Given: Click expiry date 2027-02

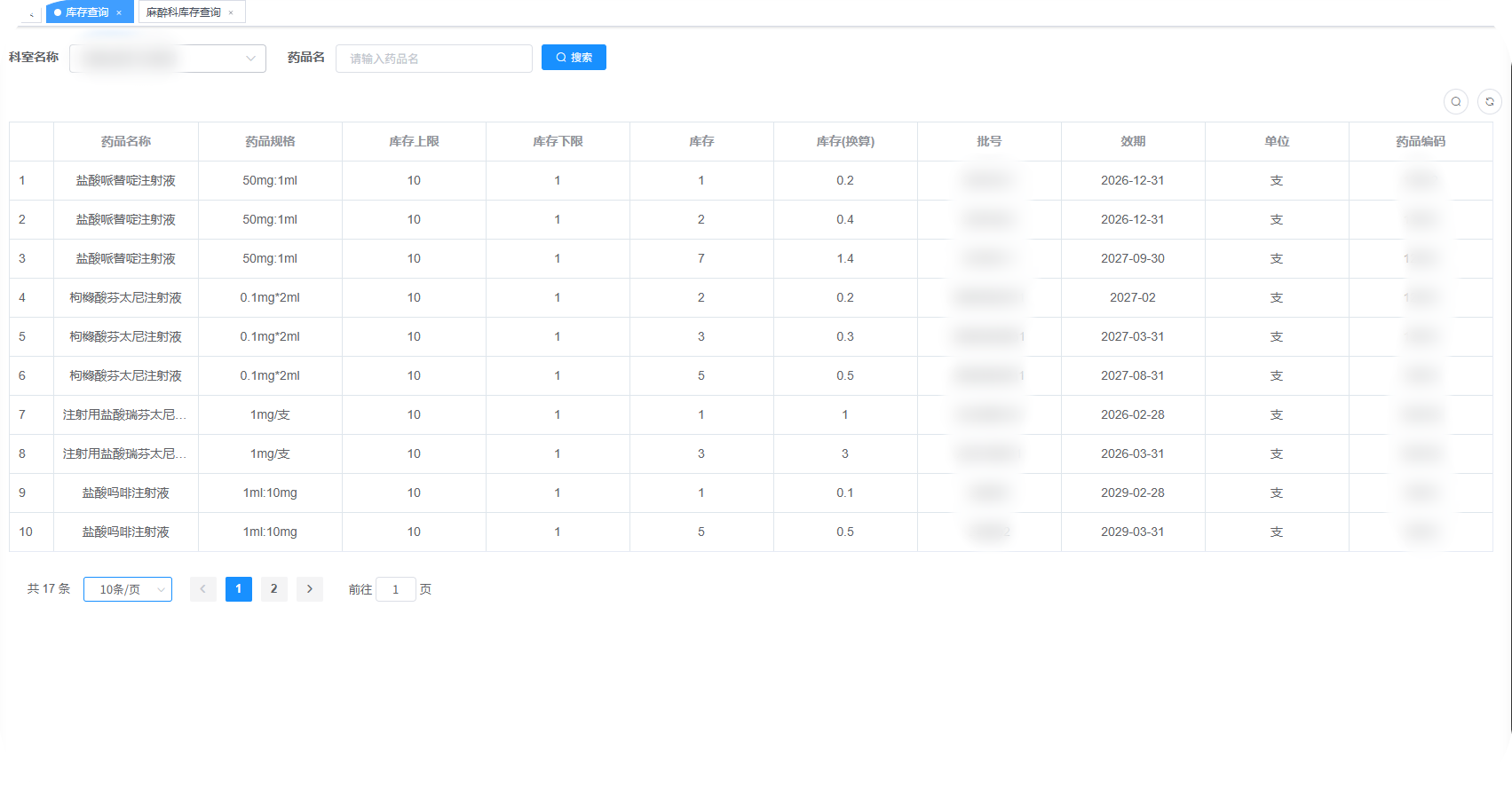Looking at the screenshot, I should coord(1133,298).
